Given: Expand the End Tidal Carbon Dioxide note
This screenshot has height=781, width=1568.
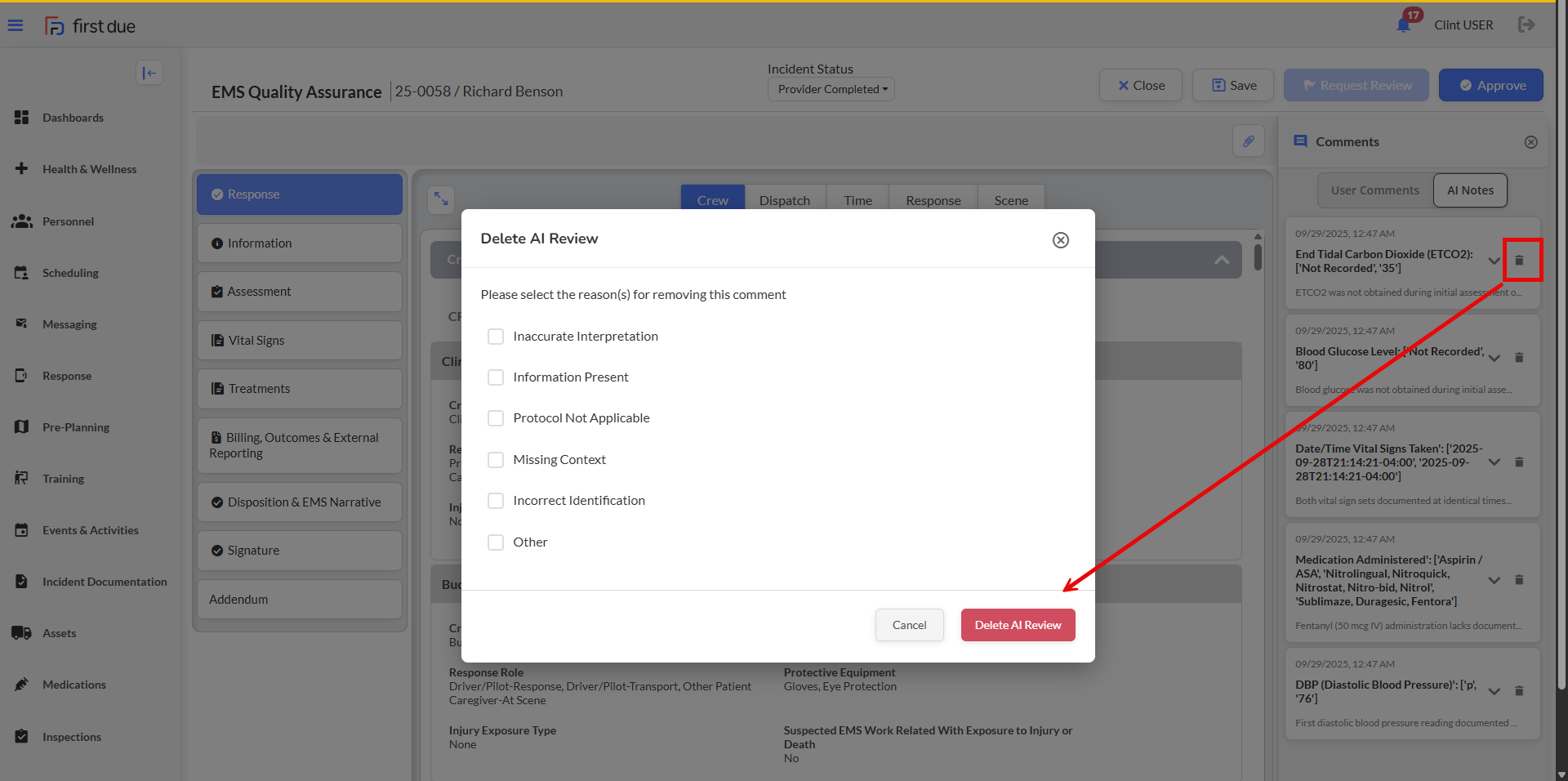Looking at the screenshot, I should point(1494,261).
